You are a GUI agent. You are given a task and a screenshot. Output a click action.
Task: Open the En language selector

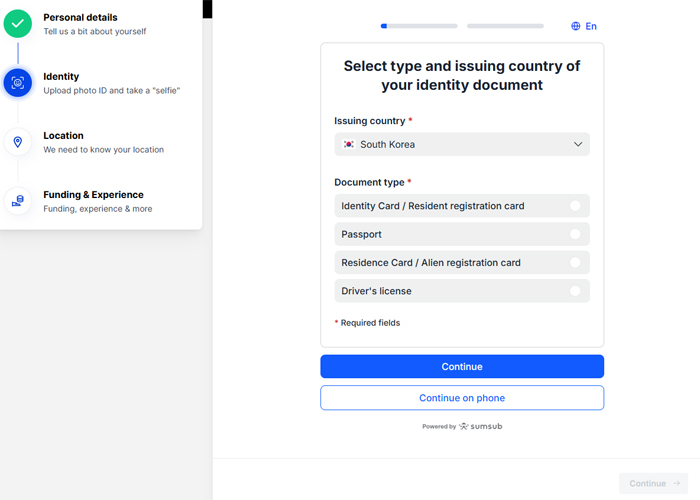click(x=584, y=26)
